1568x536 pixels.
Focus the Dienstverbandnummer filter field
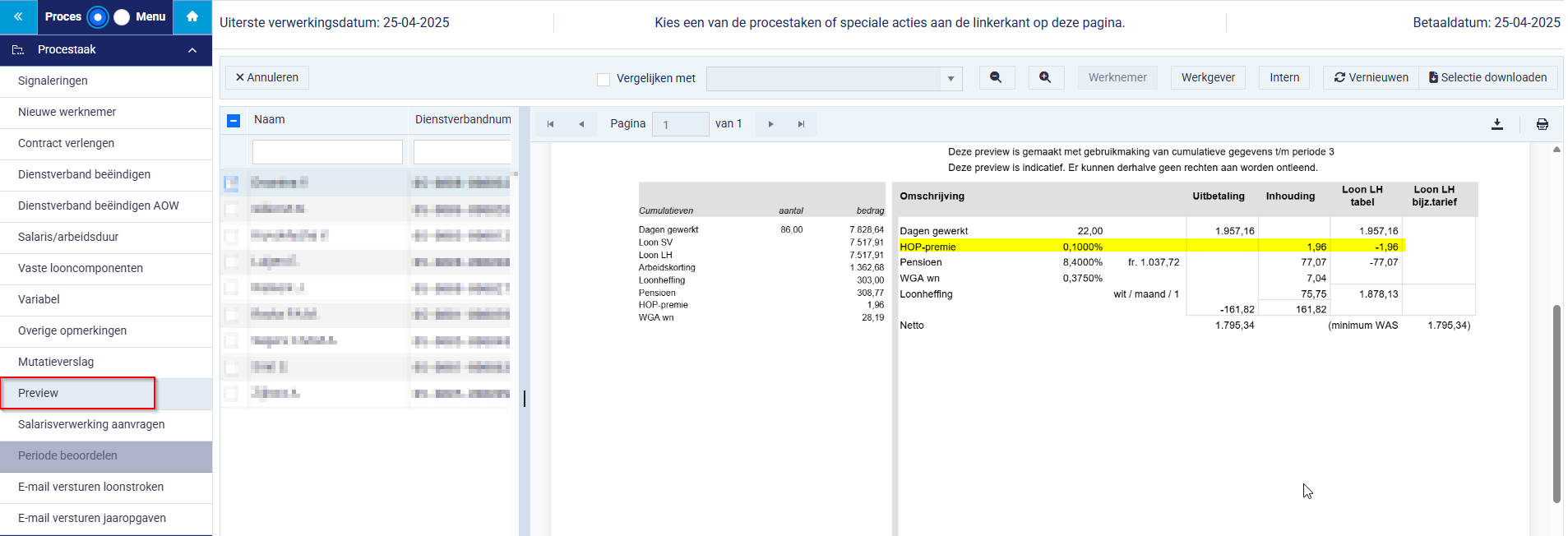(x=462, y=152)
